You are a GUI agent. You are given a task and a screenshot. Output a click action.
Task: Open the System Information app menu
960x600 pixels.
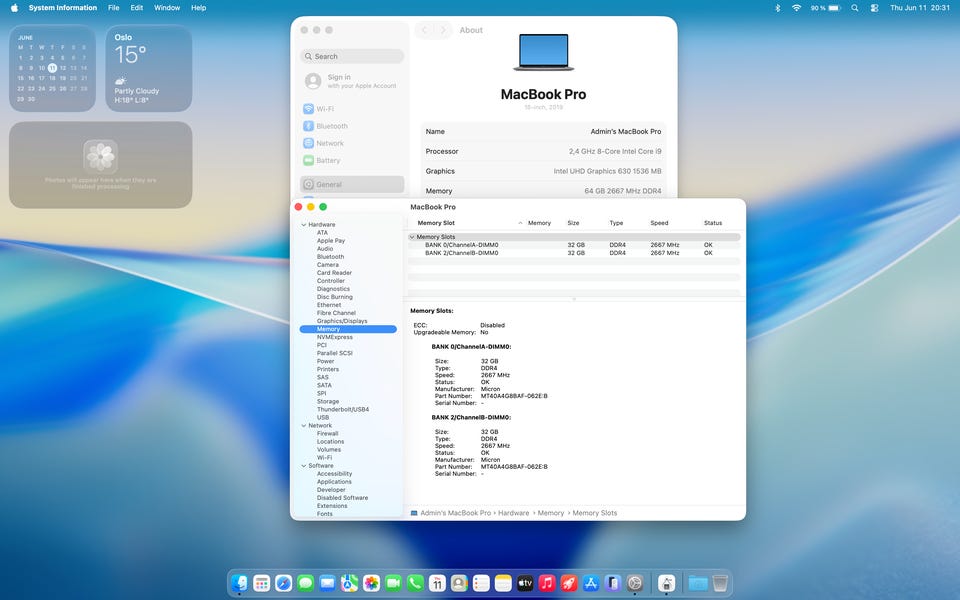pos(62,8)
